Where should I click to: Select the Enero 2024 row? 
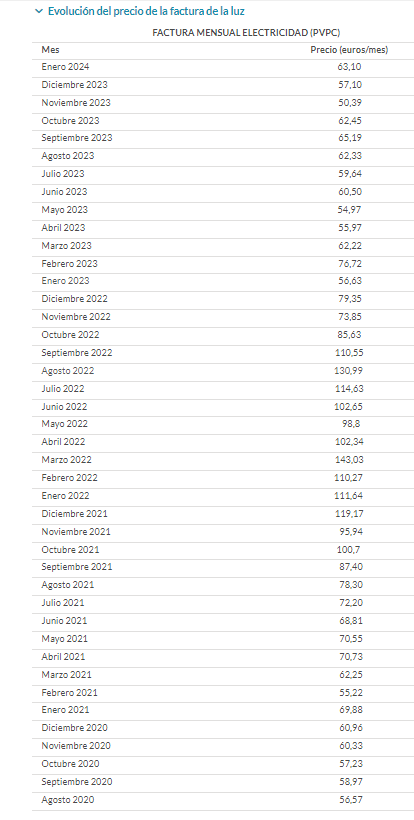pos(223,67)
